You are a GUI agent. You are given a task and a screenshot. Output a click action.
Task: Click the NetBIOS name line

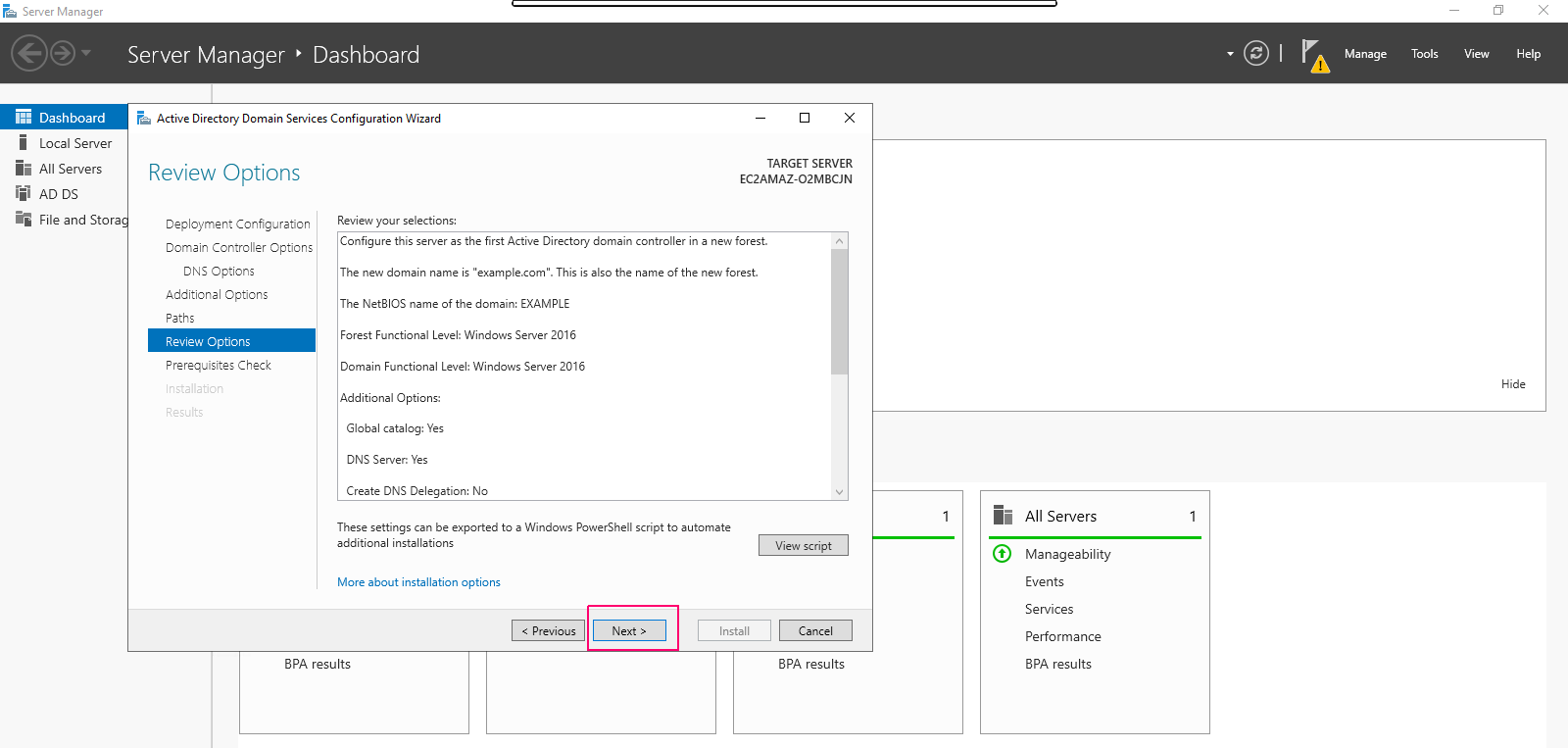coord(455,304)
